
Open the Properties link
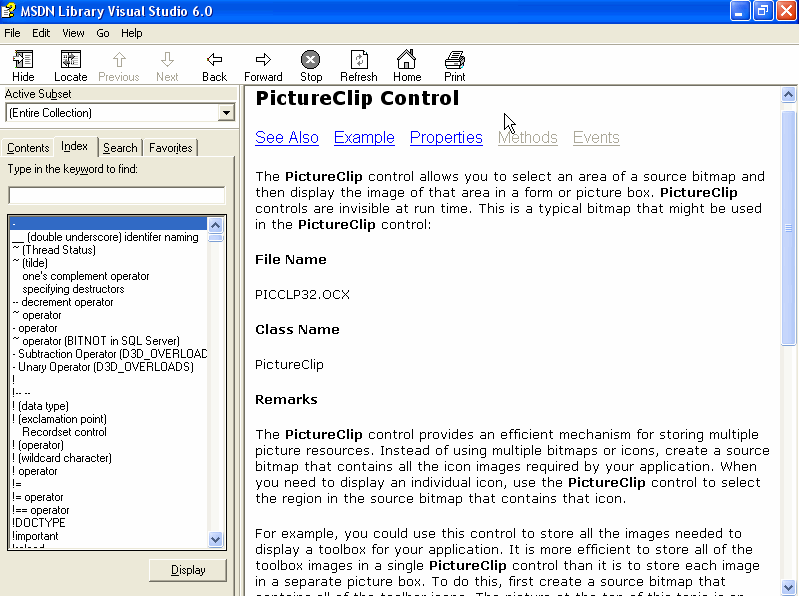[x=446, y=138]
